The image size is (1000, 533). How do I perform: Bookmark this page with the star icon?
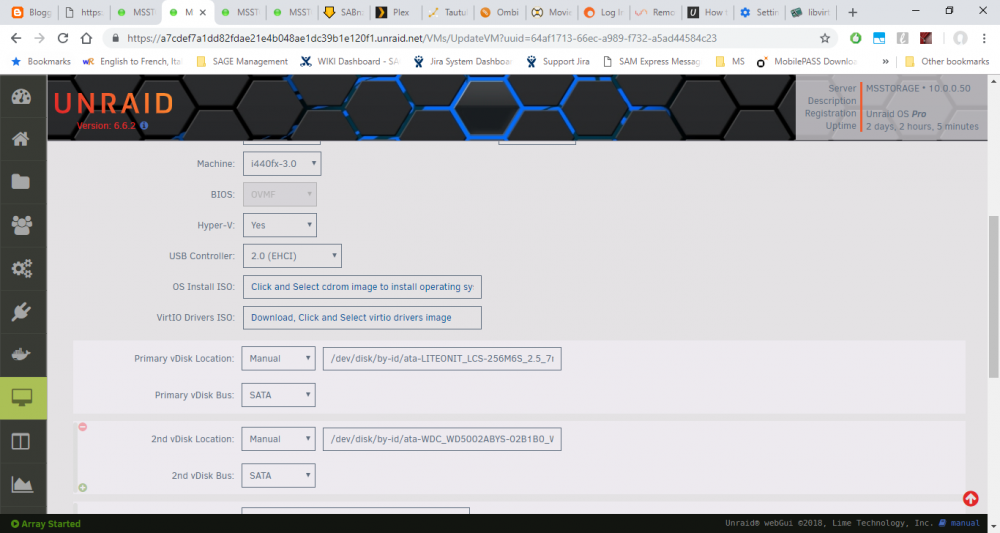[x=825, y=38]
